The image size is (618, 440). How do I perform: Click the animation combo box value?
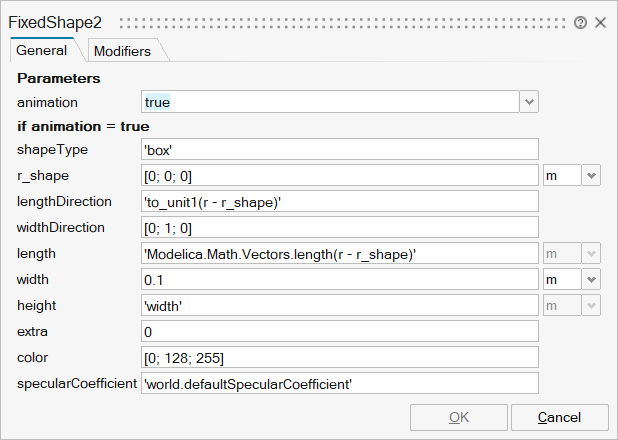pyautogui.click(x=330, y=102)
